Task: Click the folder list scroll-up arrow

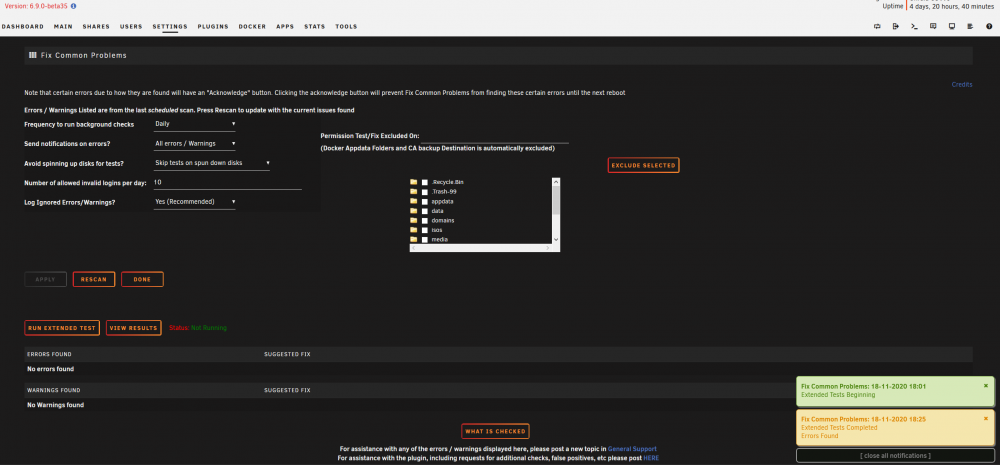Action: (555, 181)
